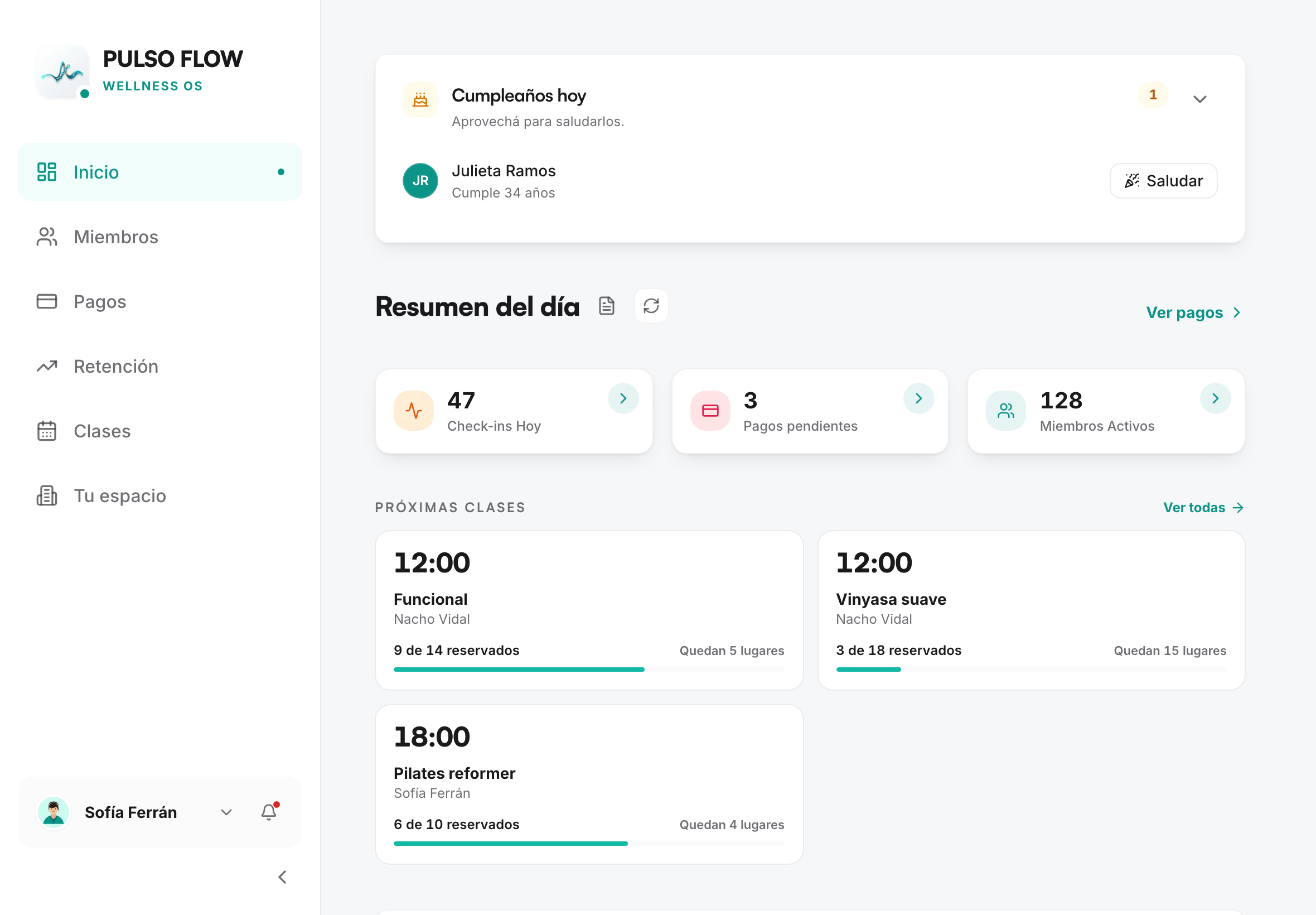Collapse the sidebar with the arrow

point(282,877)
